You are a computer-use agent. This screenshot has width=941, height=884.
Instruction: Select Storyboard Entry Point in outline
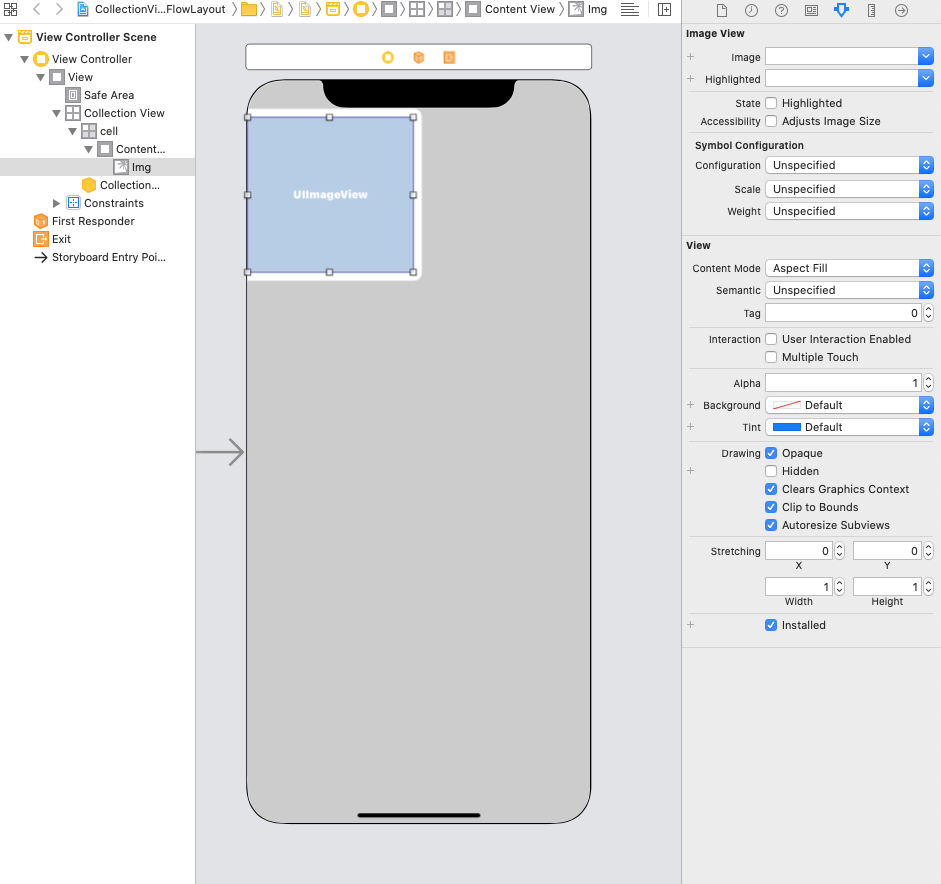[x=108, y=257]
